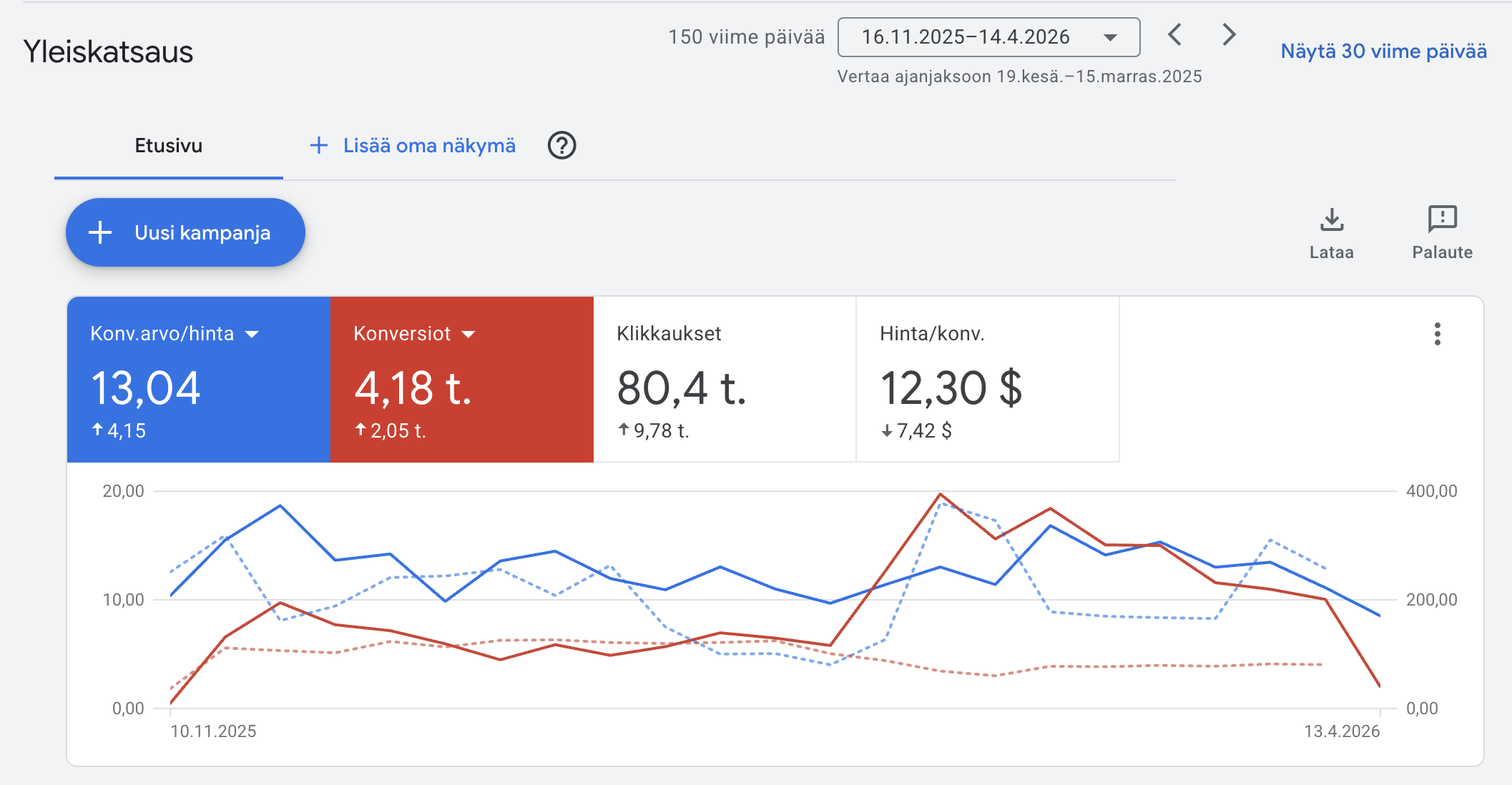Click the help question mark icon
This screenshot has width=1512, height=785.
pyautogui.click(x=561, y=146)
